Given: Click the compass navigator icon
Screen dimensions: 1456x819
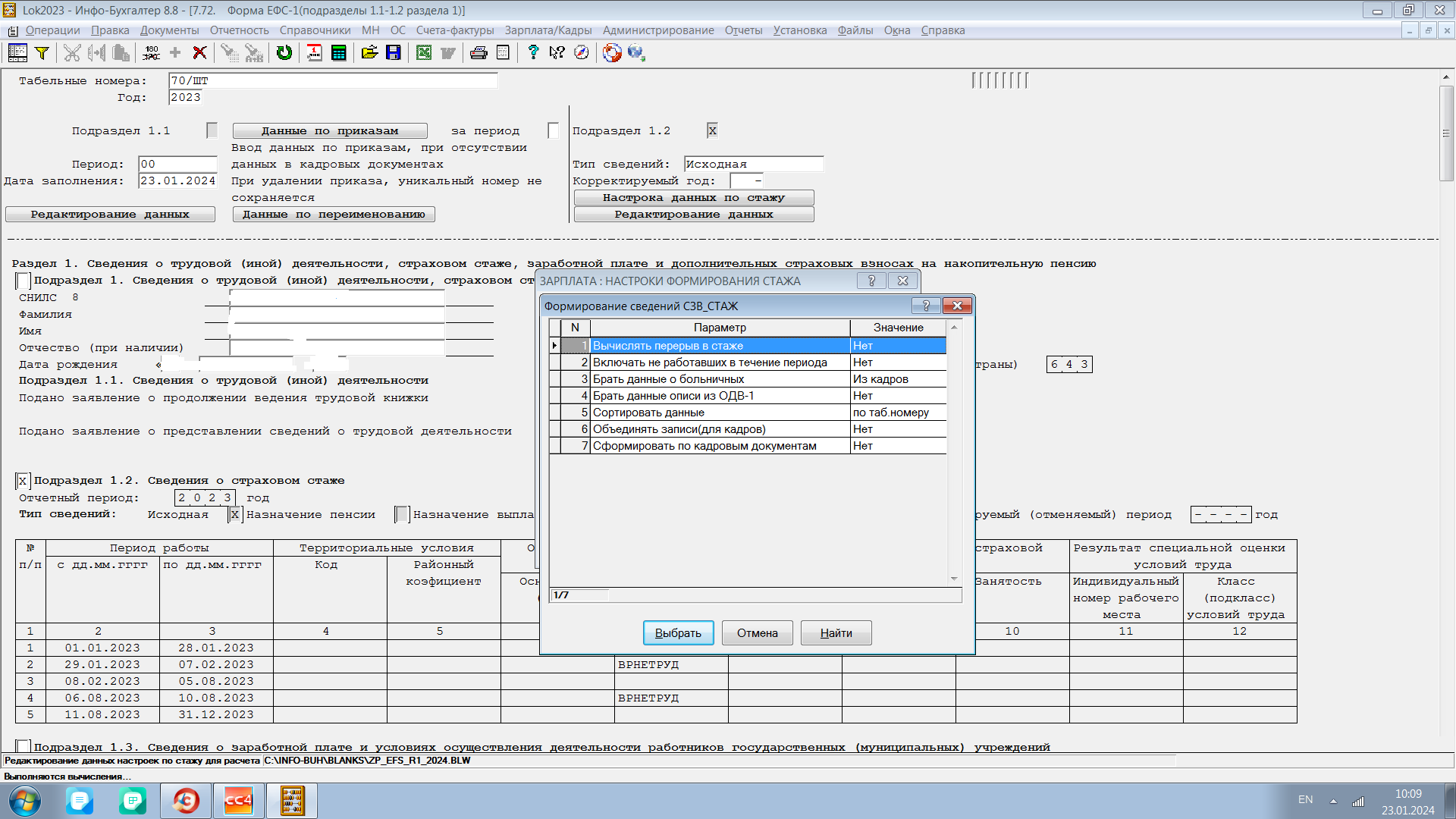Looking at the screenshot, I should pyautogui.click(x=582, y=52).
